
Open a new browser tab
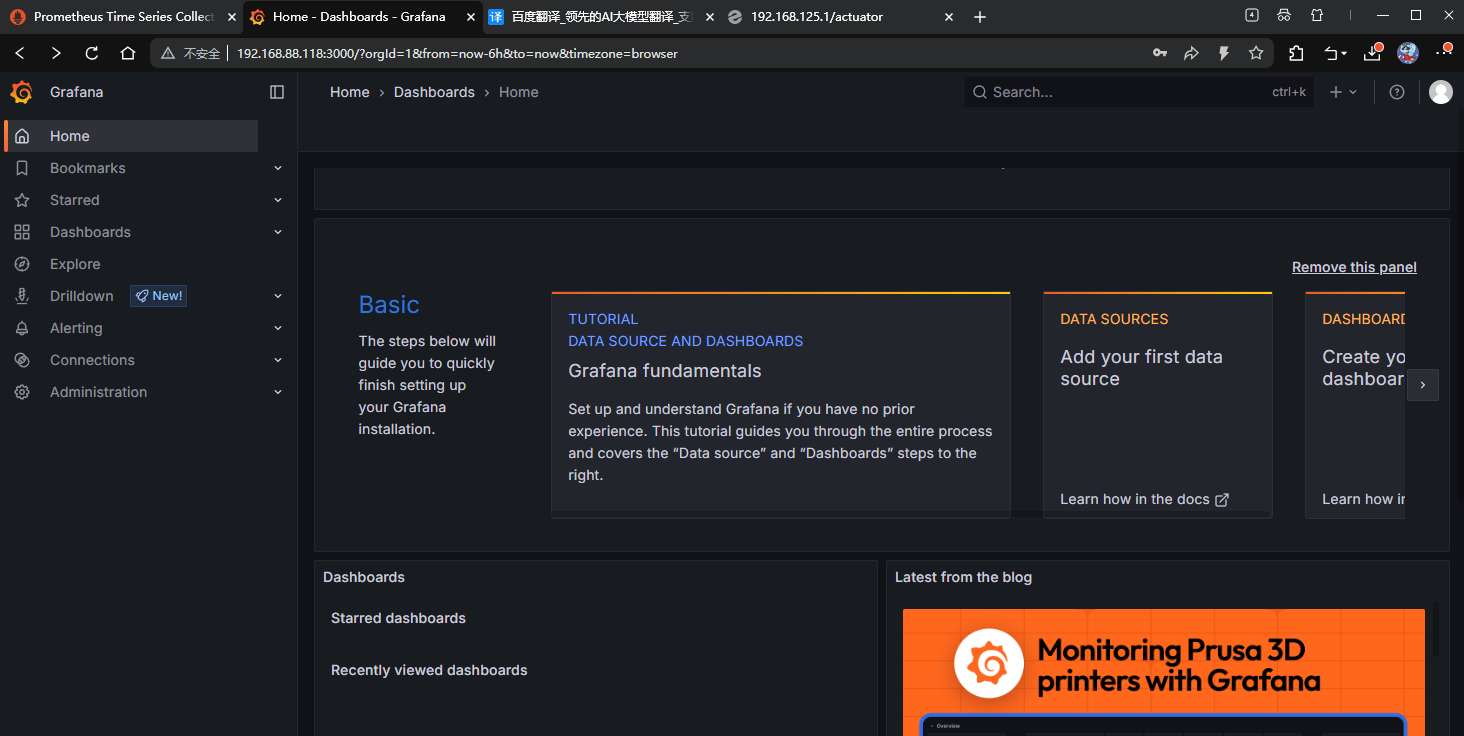(980, 17)
